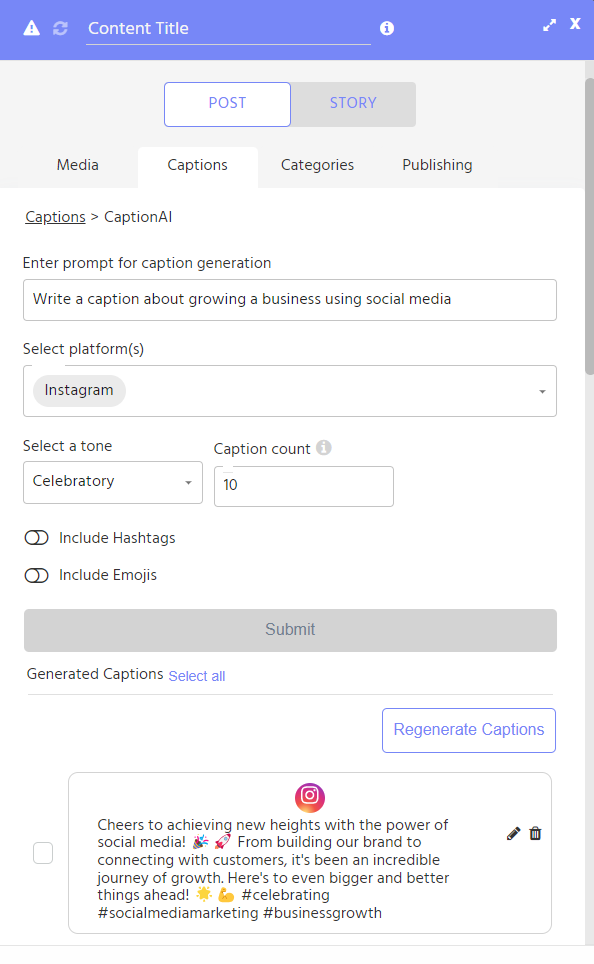594x964 pixels.
Task: Expand the dialog to fullscreen
Action: (549, 25)
